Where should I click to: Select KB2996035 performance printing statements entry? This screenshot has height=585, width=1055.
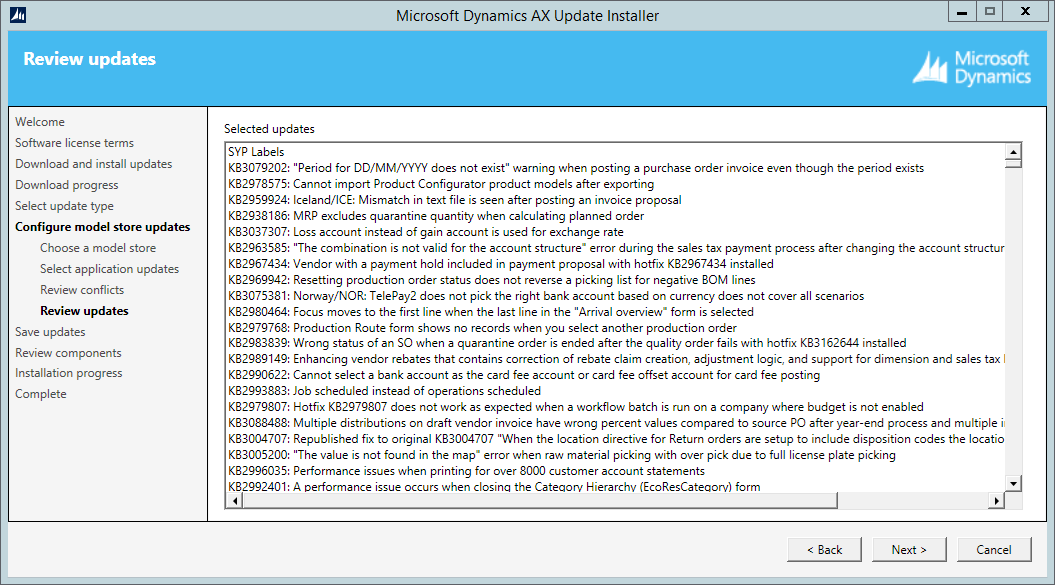click(x=466, y=471)
